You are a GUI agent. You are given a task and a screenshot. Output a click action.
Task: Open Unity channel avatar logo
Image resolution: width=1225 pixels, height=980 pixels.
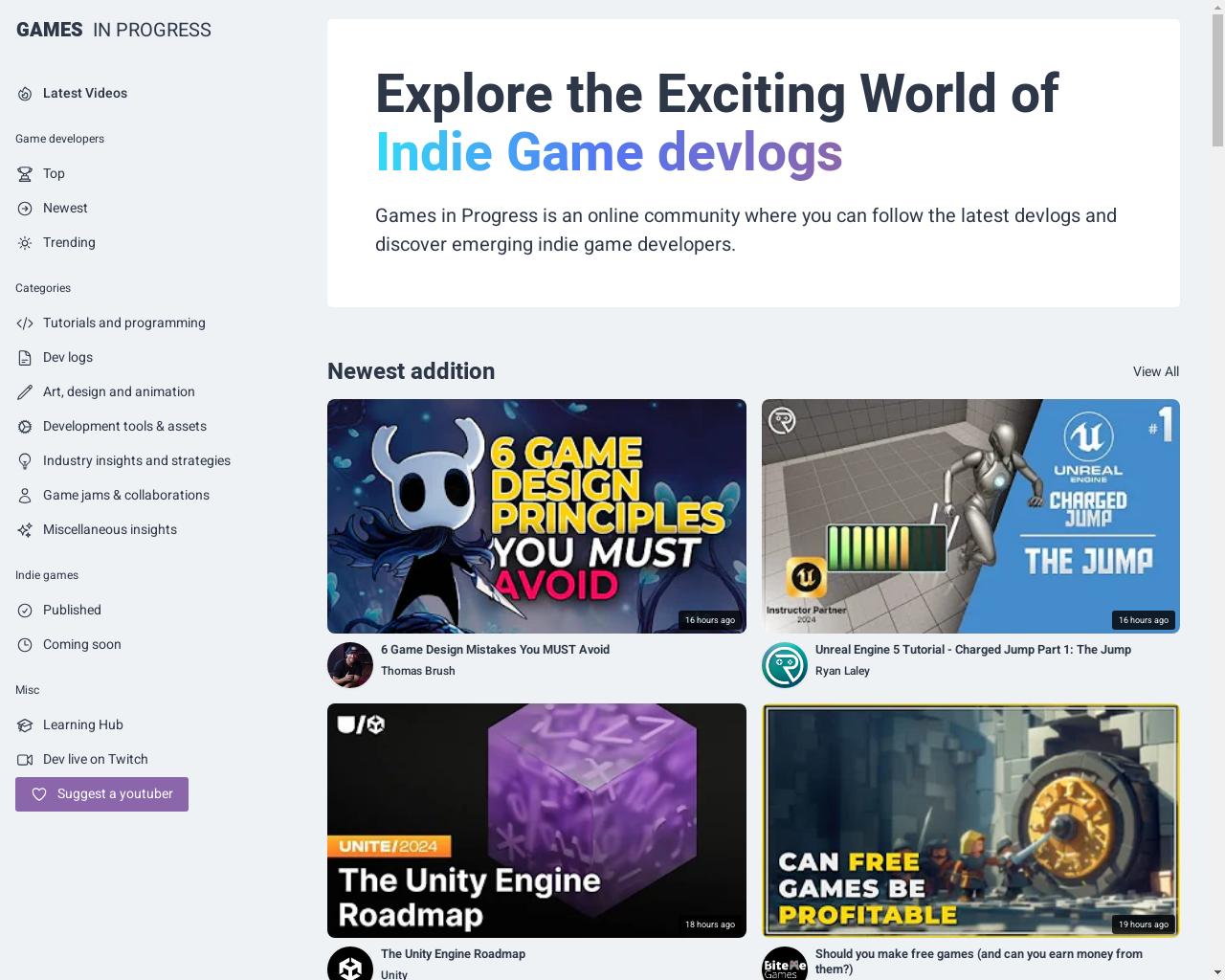point(350,964)
